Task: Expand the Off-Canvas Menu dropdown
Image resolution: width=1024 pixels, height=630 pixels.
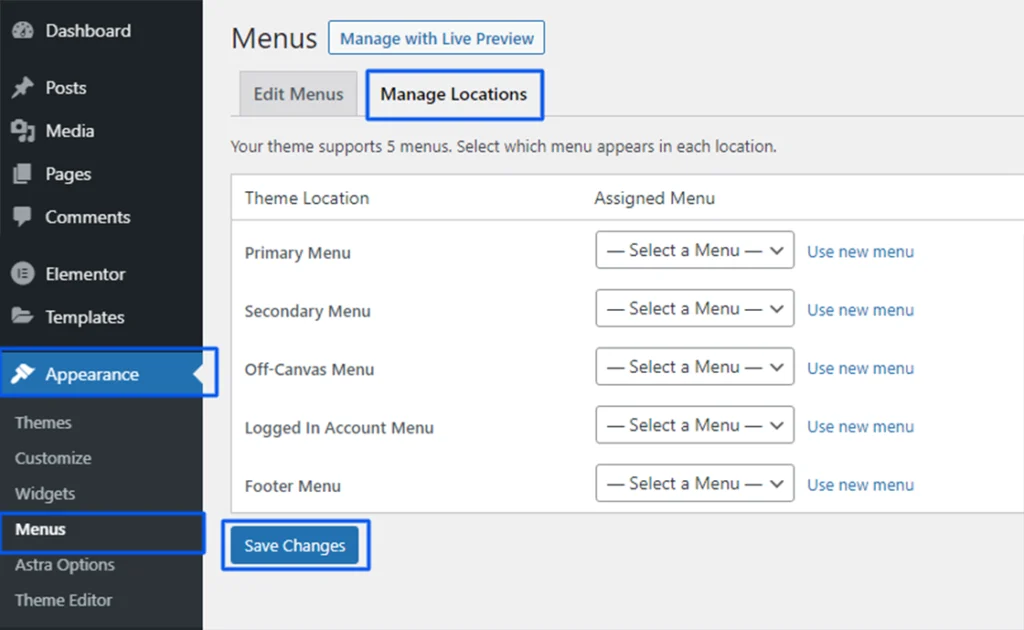Action: coord(694,366)
